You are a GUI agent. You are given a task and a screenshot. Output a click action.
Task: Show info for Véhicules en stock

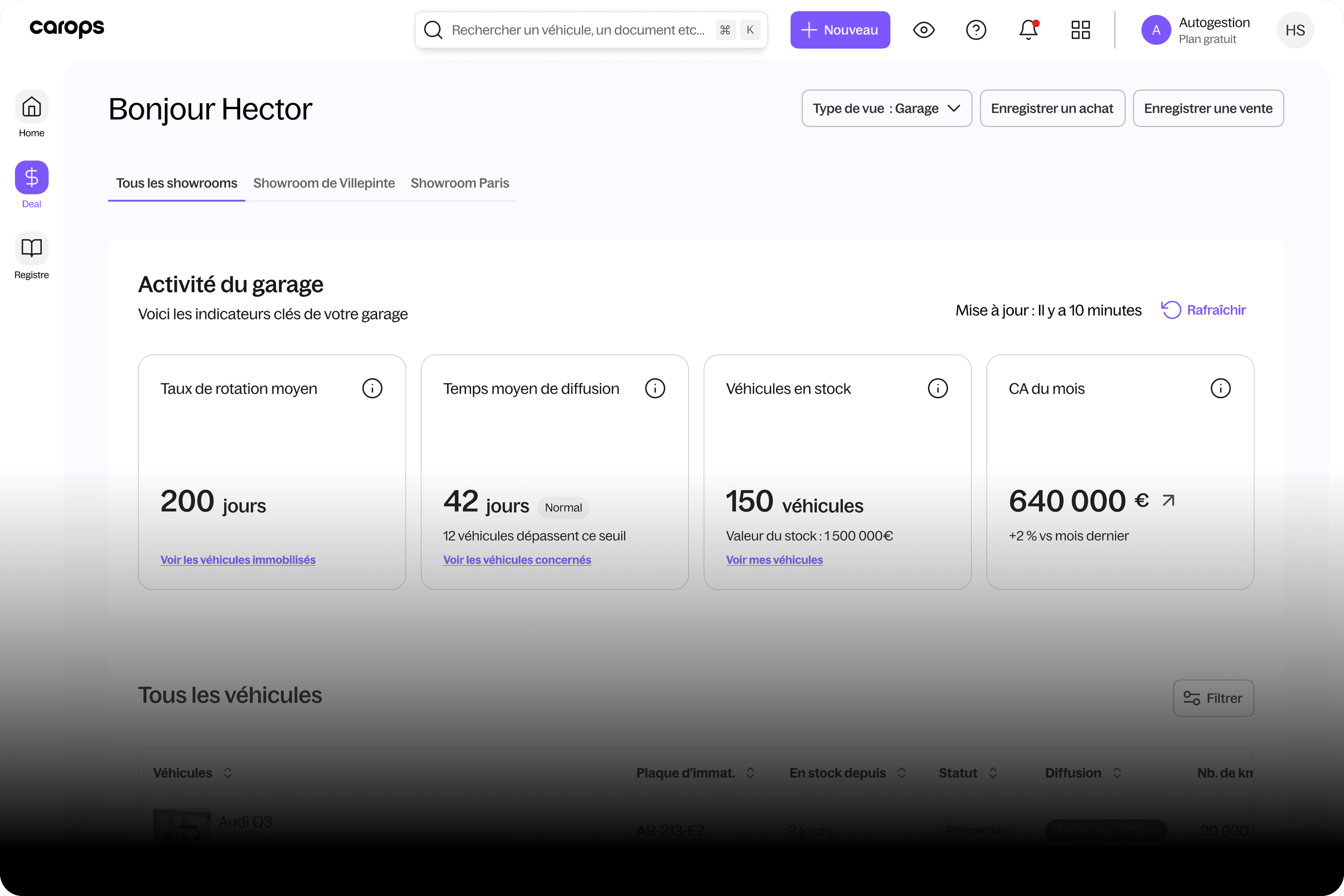938,388
